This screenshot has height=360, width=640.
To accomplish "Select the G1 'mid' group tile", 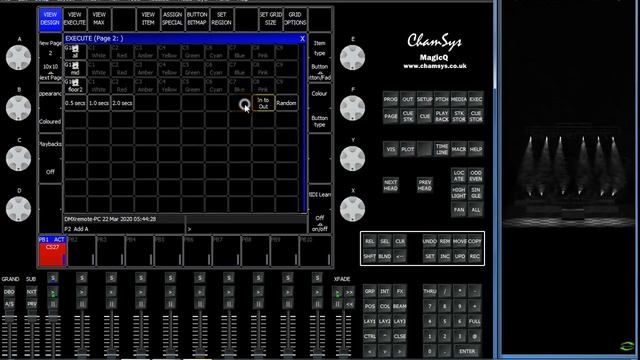I will tap(75, 69).
